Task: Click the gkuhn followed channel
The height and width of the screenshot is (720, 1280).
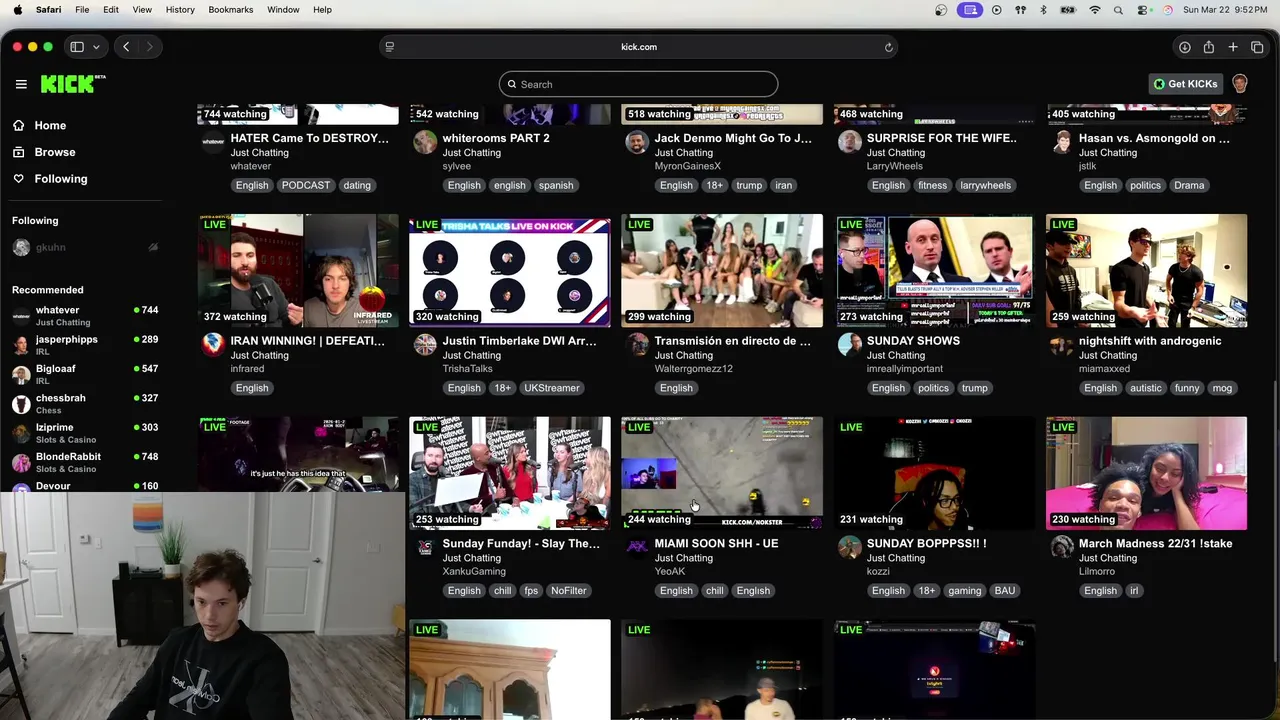Action: click(84, 247)
